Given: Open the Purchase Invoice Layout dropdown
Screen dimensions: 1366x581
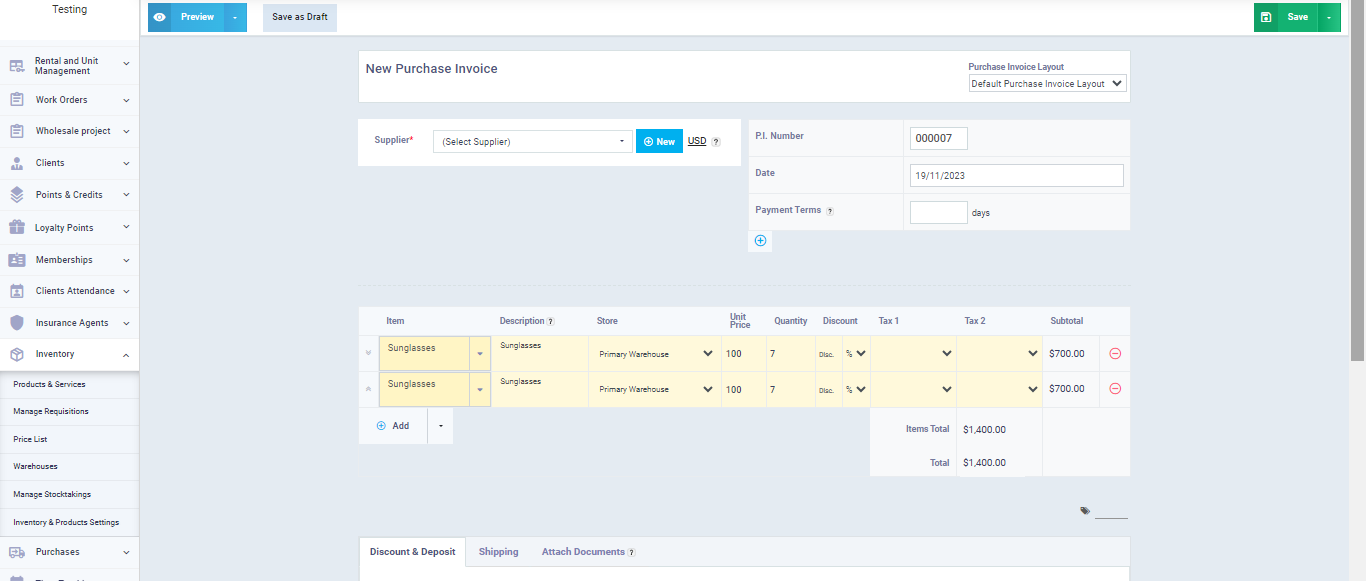Looking at the screenshot, I should [x=1047, y=84].
